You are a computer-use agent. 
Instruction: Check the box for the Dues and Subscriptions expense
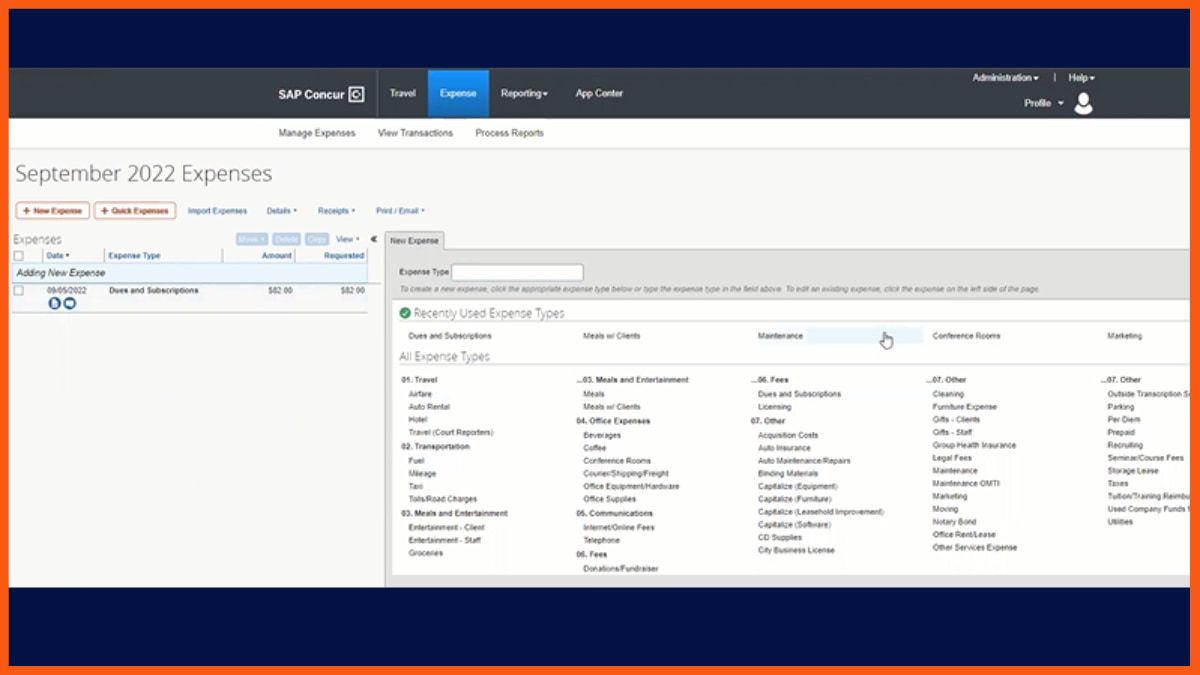pyautogui.click(x=19, y=290)
